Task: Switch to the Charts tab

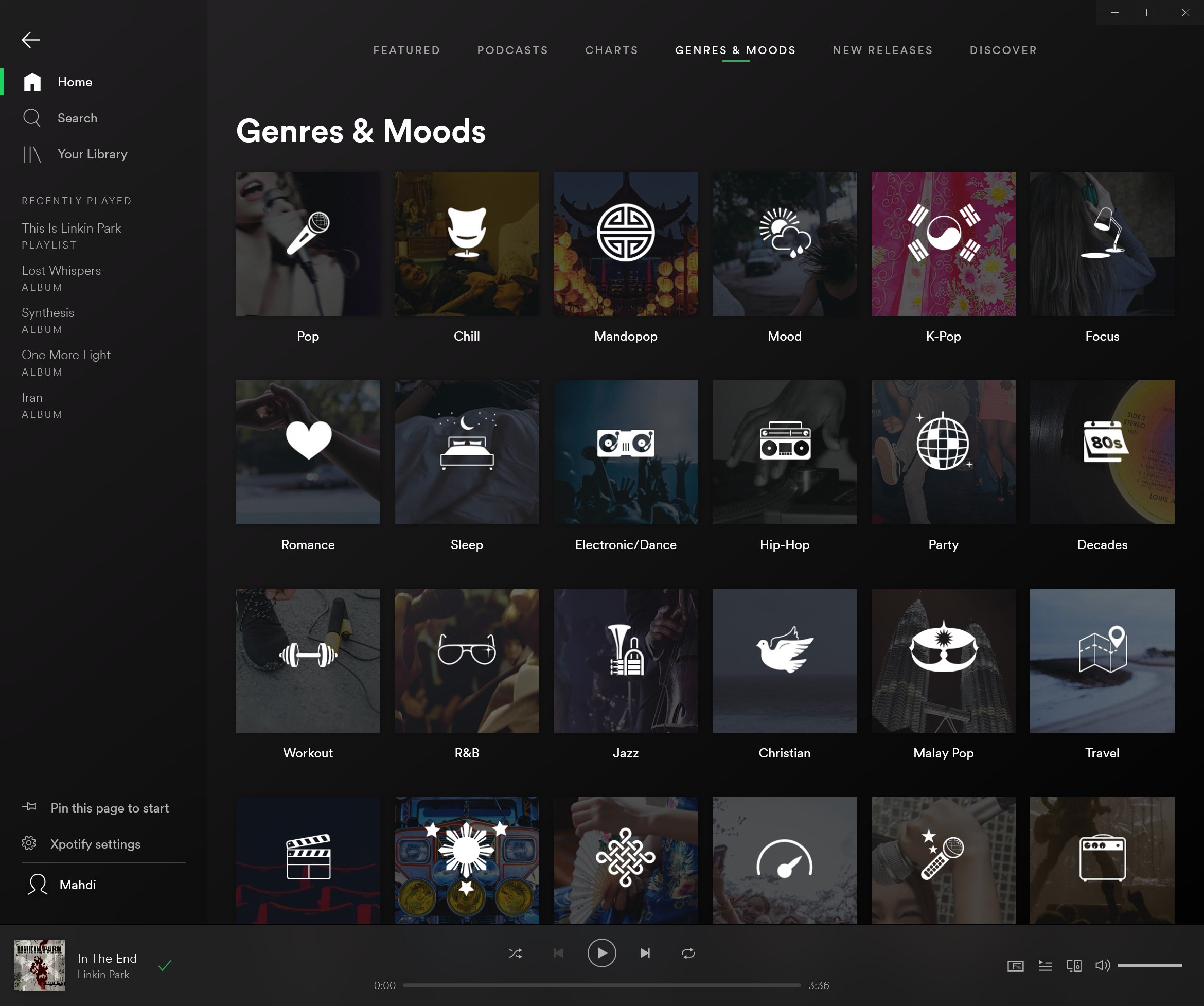Action: click(611, 50)
